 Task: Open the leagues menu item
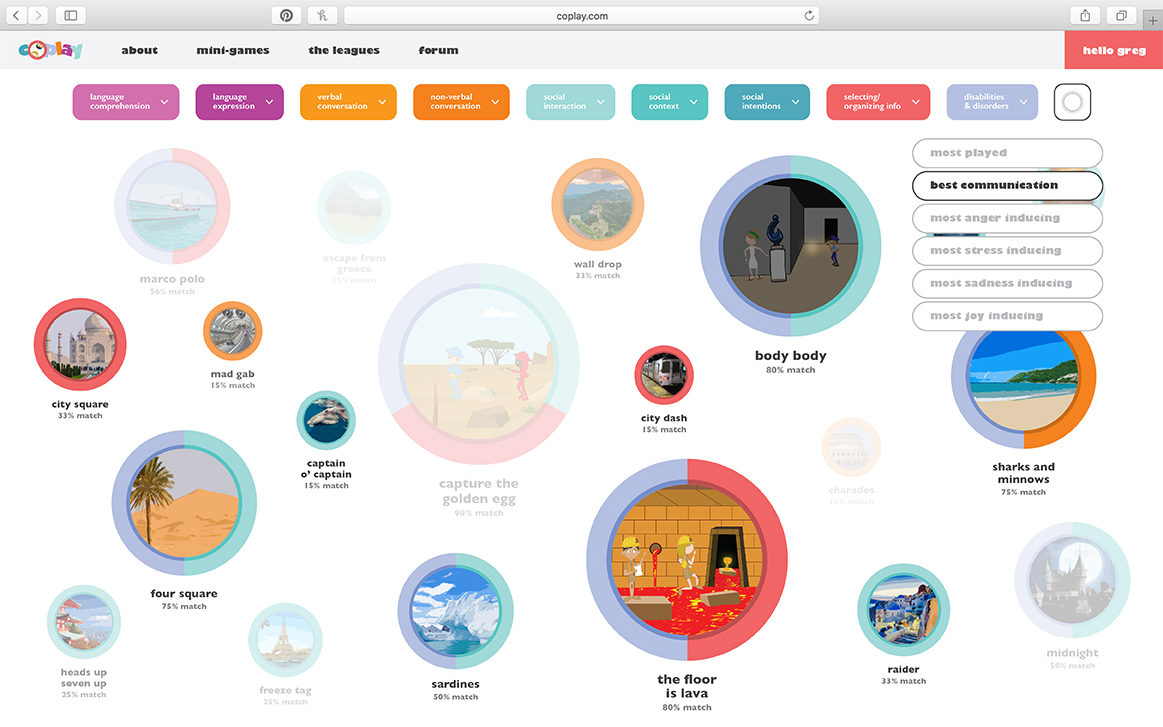click(343, 50)
